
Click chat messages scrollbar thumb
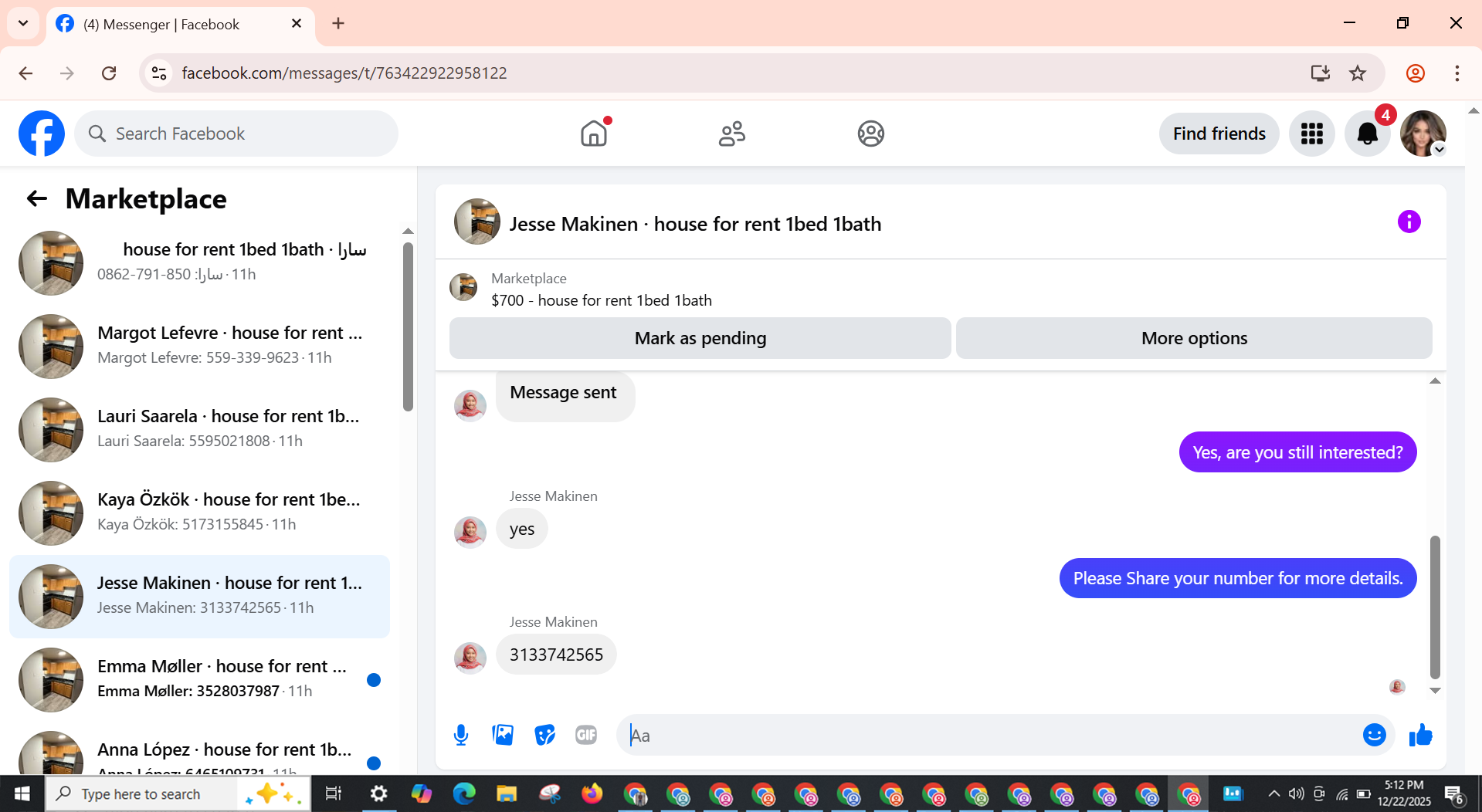[1435, 607]
